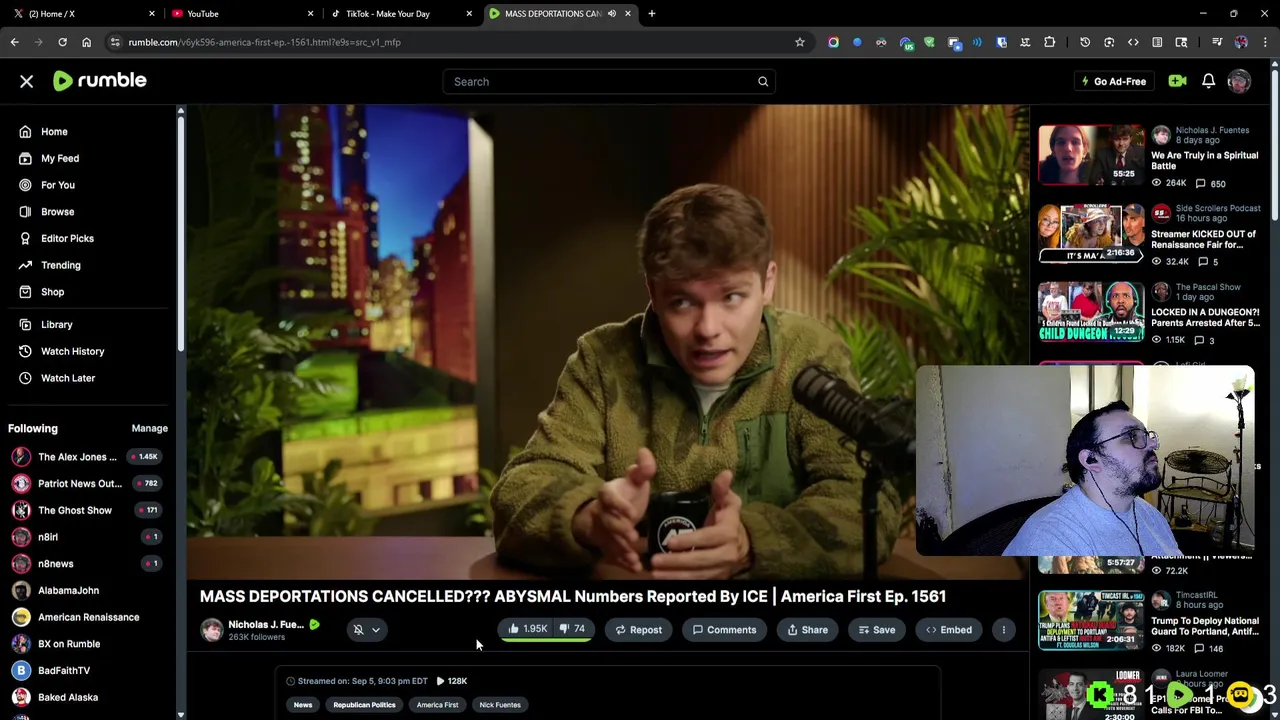Switch to the TikTok browser tab
This screenshot has width=1280, height=720.
coord(400,14)
